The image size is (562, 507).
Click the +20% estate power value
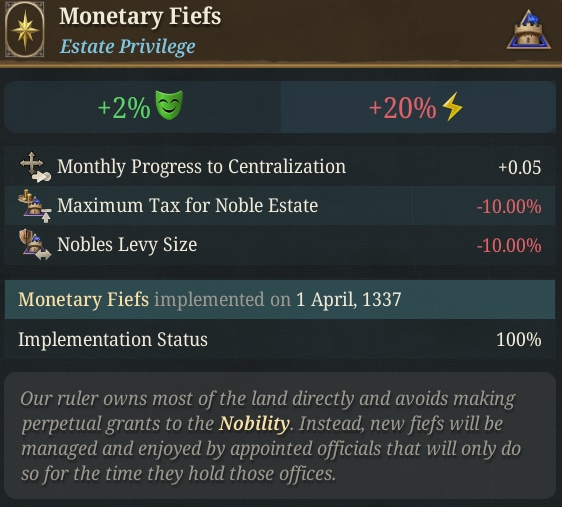click(403, 108)
